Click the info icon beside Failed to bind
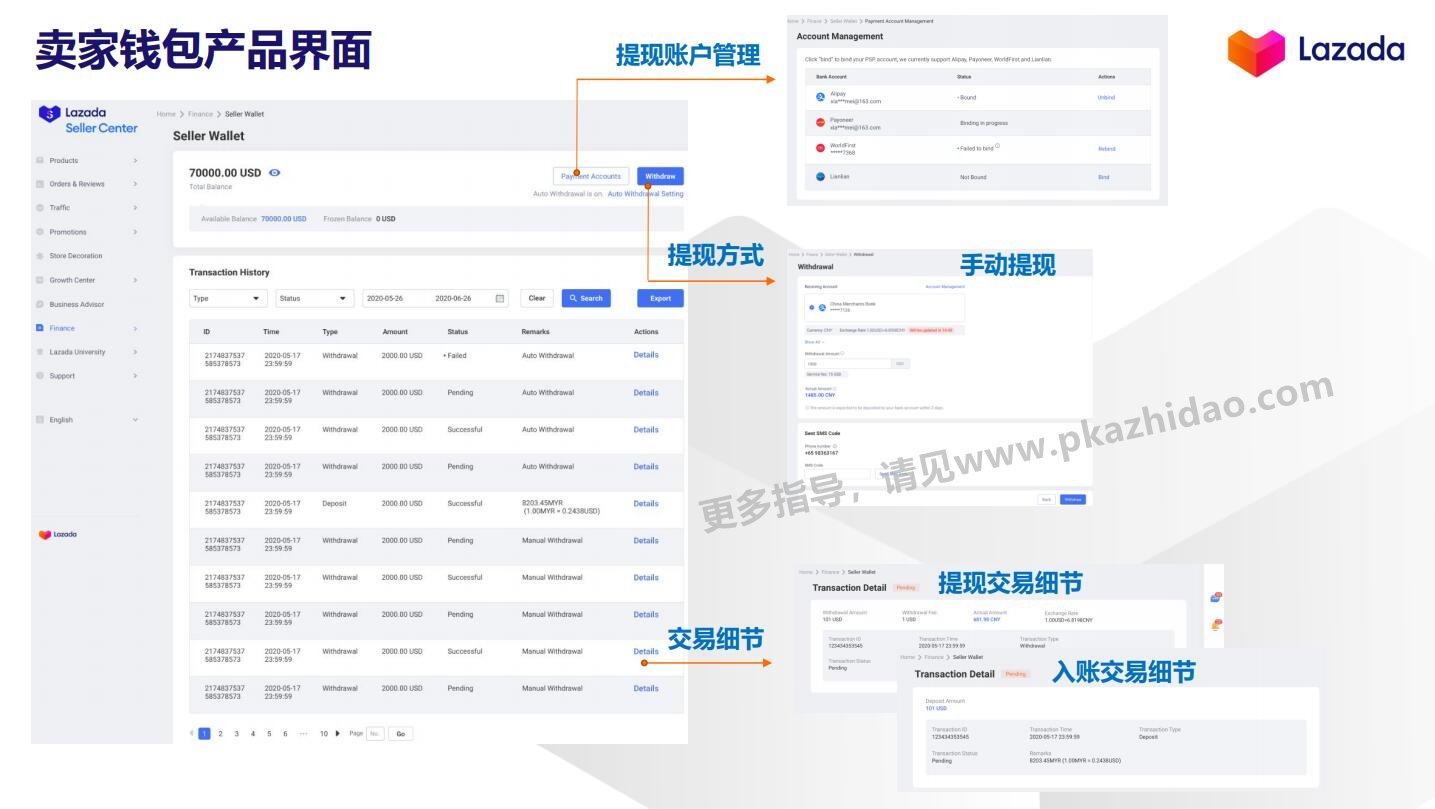 (x=998, y=146)
